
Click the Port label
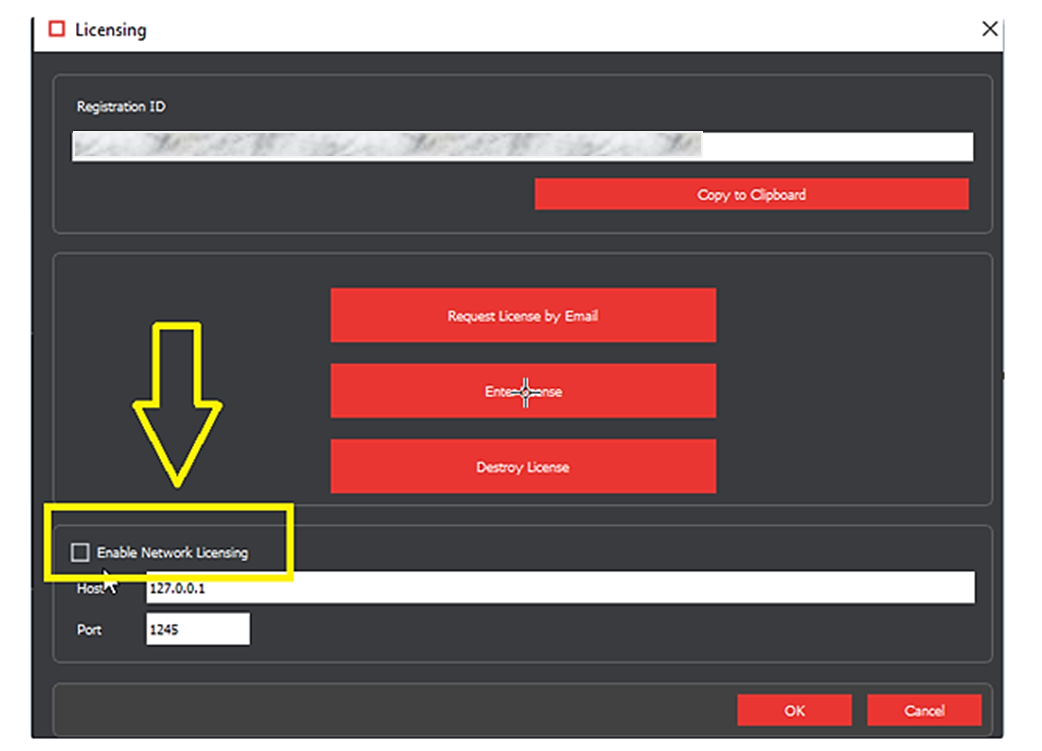click(x=89, y=630)
